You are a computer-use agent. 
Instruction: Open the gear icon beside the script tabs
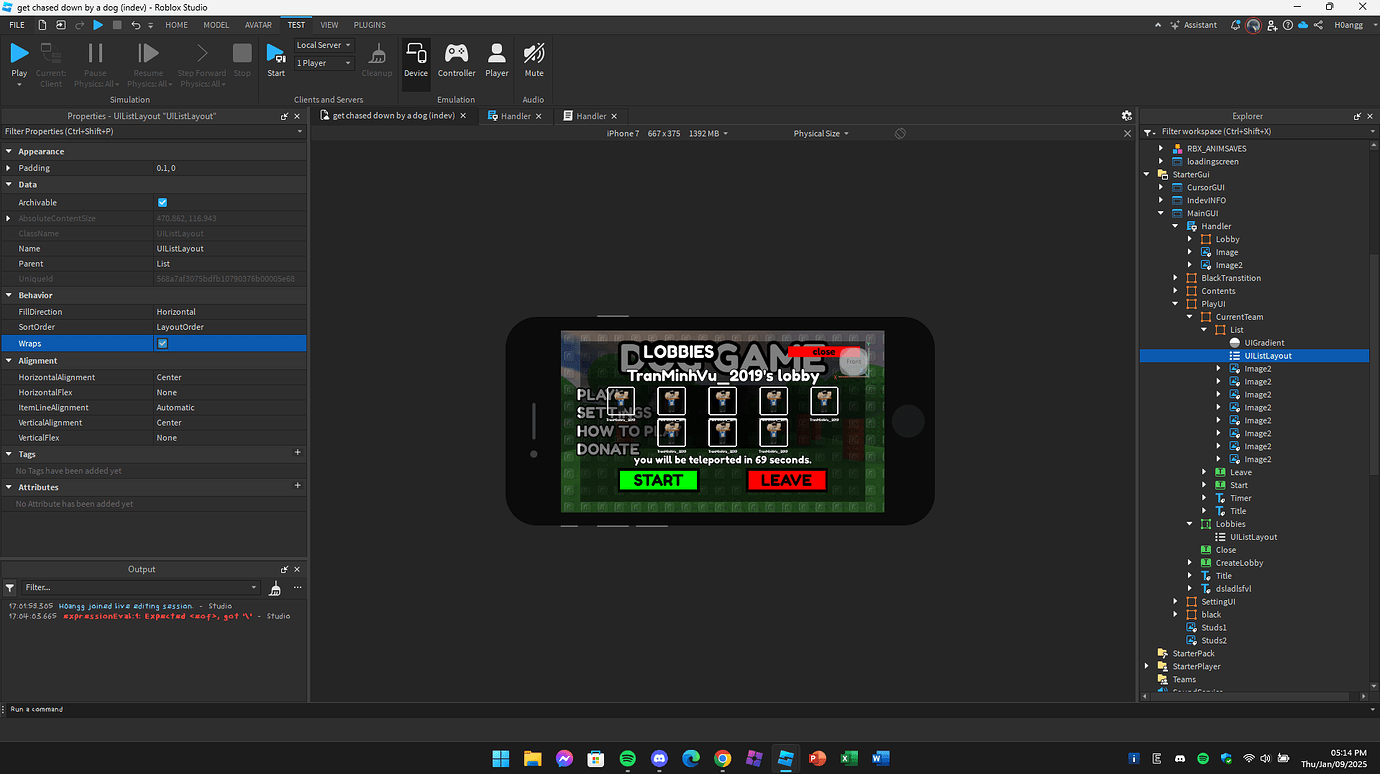[x=1127, y=115]
